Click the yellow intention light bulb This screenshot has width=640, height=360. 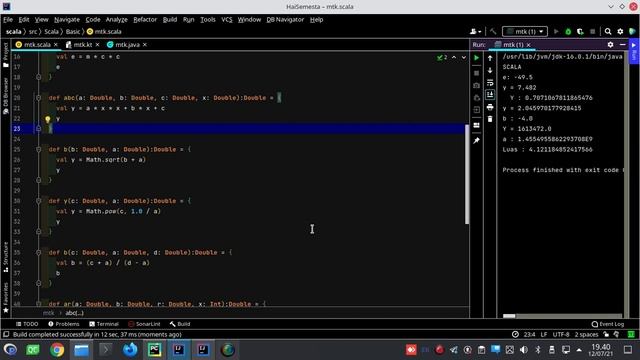coord(48,119)
